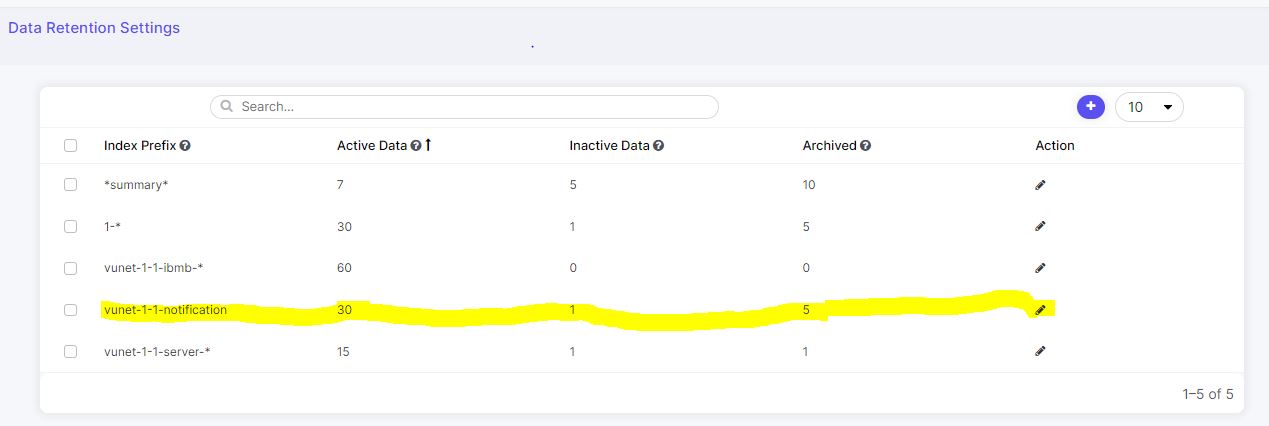Image resolution: width=1269 pixels, height=426 pixels.
Task: Tick checkbox for vunet-1-1-server-* row
Action: (x=70, y=351)
